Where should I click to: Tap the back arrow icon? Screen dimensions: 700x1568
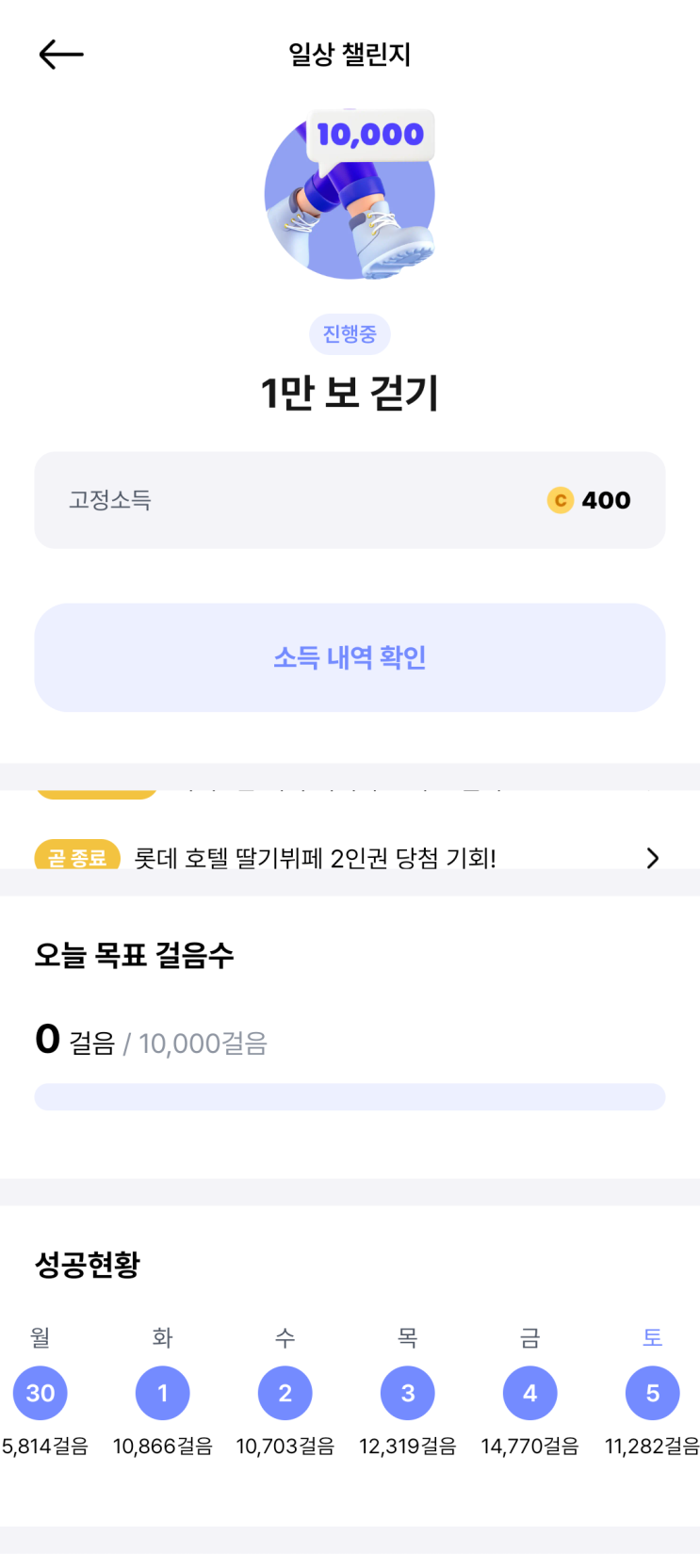[61, 55]
